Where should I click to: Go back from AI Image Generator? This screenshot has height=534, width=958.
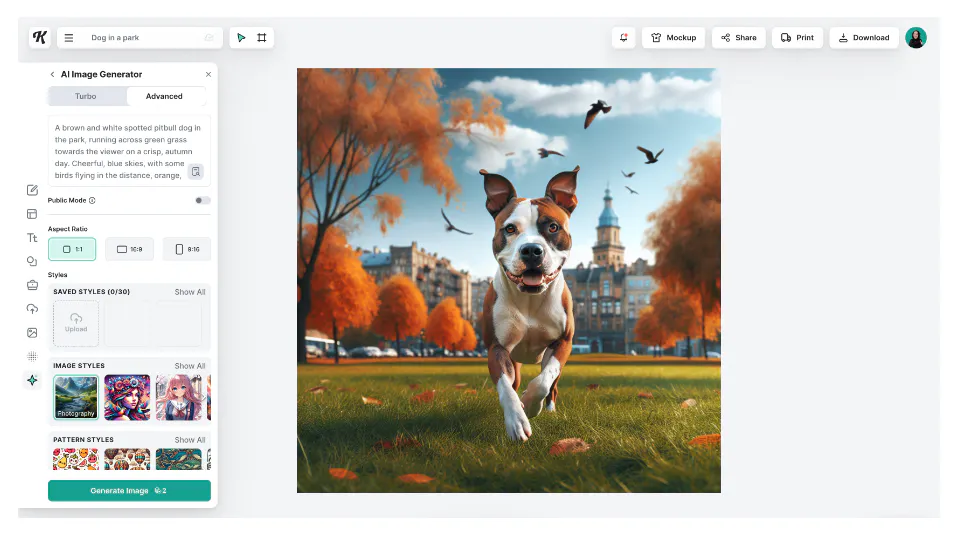[x=53, y=75]
